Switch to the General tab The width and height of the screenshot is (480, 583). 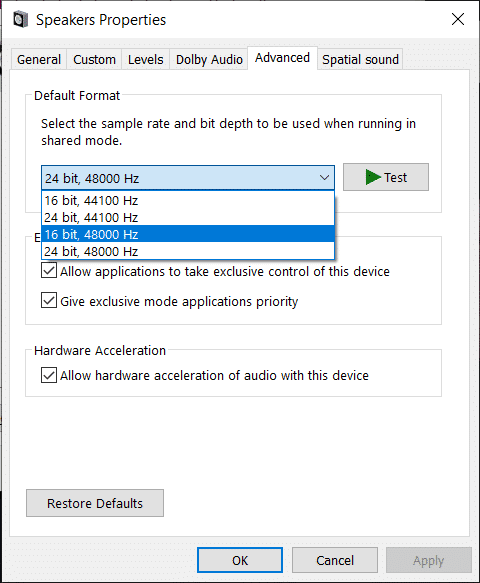pos(39,59)
